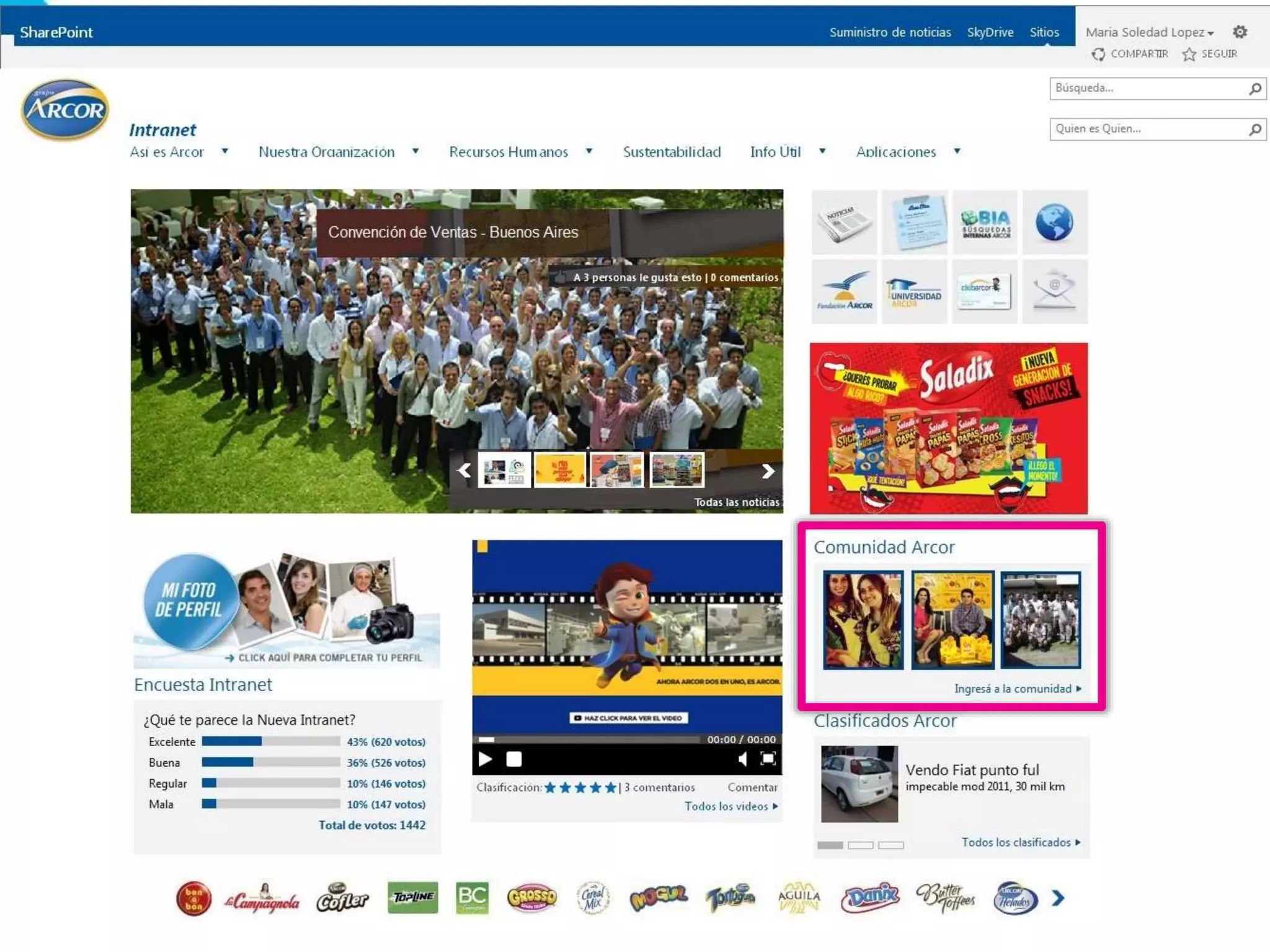Go to the second classifieds page indicator

coord(860,845)
